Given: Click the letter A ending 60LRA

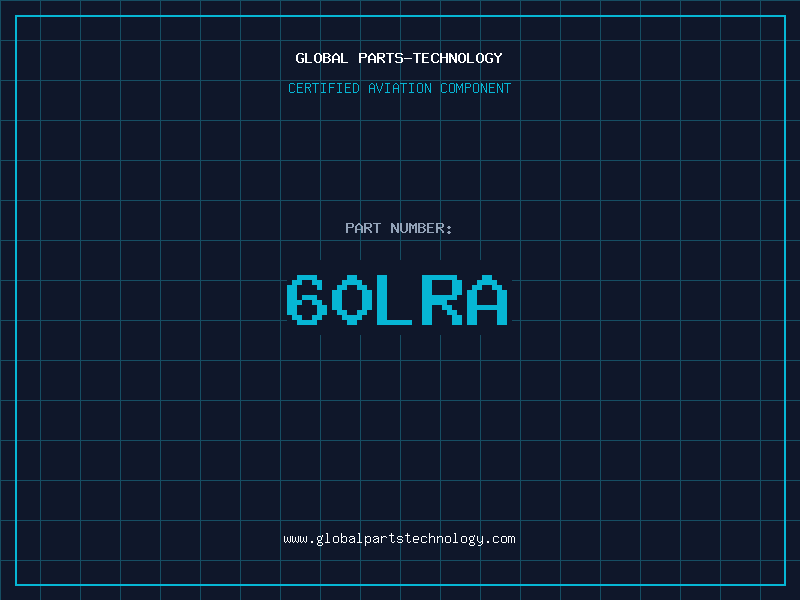Looking at the screenshot, I should coord(487,300).
